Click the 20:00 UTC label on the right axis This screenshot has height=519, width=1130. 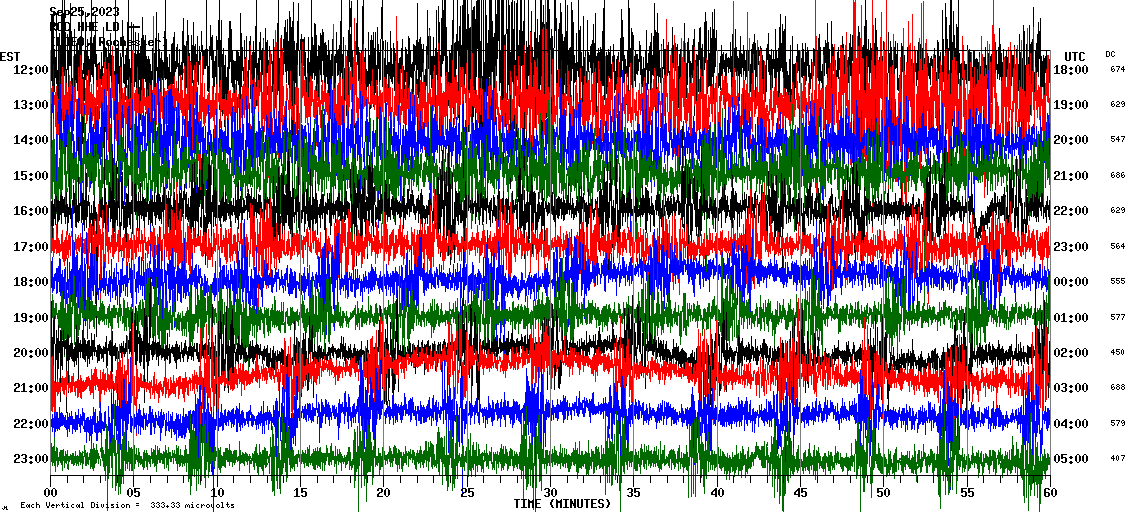tap(1070, 140)
